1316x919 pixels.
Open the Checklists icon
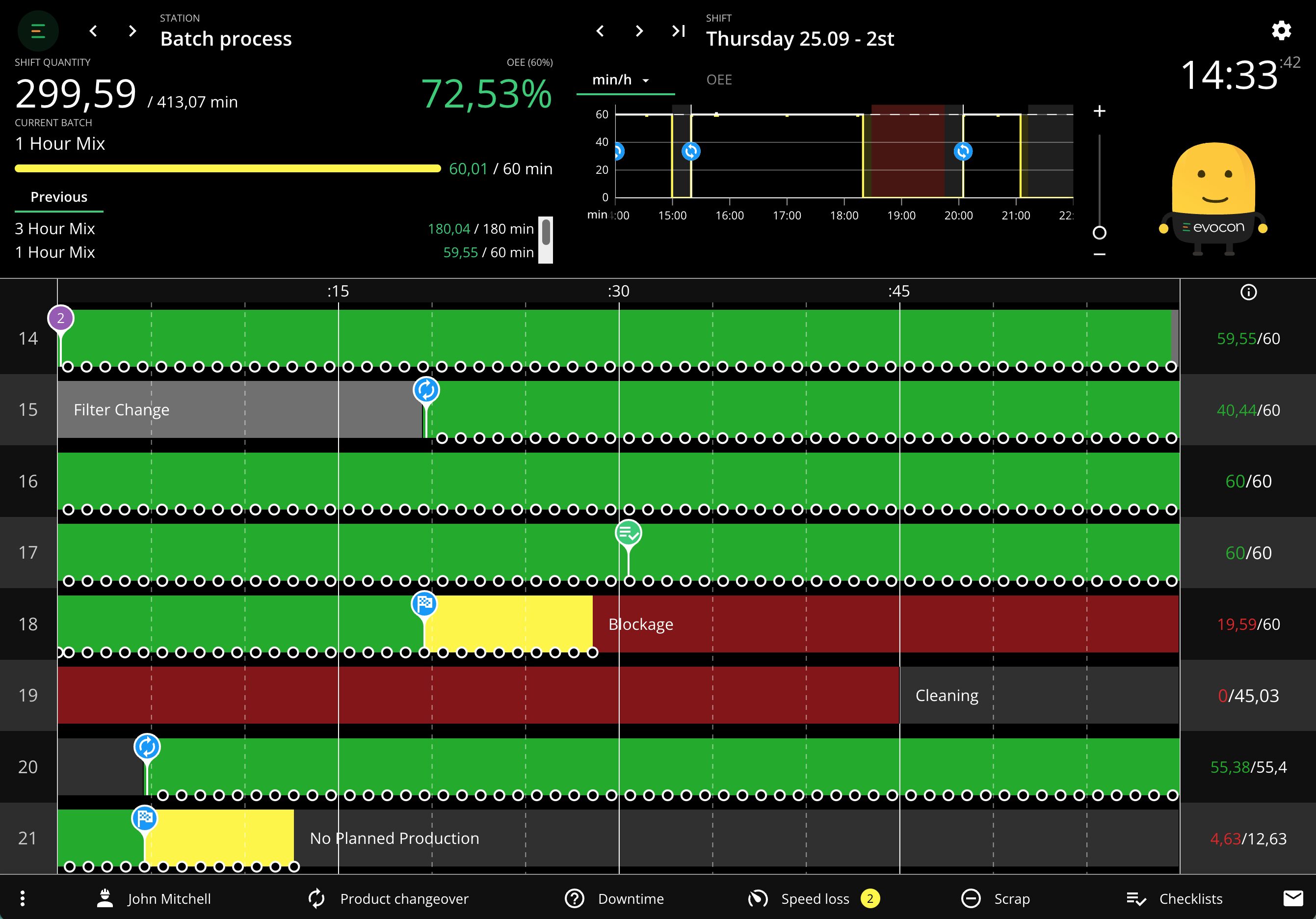click(x=1138, y=898)
